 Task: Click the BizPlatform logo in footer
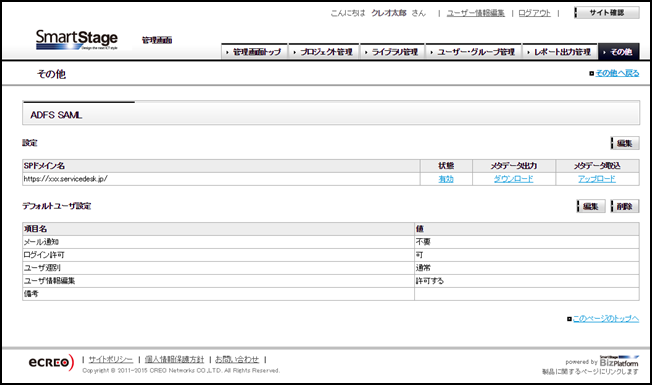619,361
